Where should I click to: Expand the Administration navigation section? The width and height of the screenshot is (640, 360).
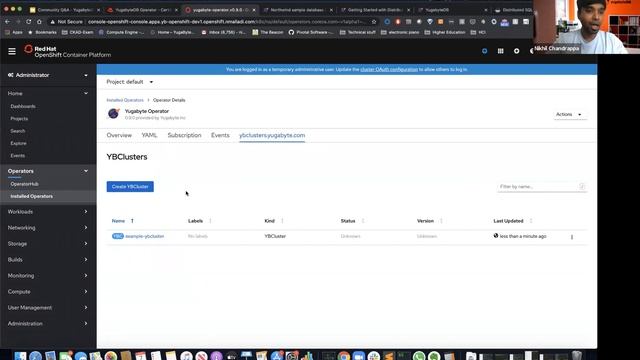[48, 324]
